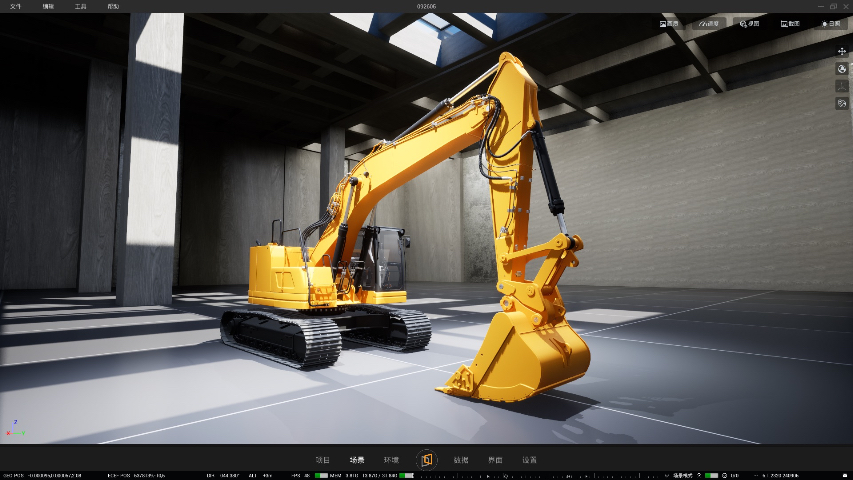Switch to the 设置 (Settings) tab
The height and width of the screenshot is (480, 853).
529,460
